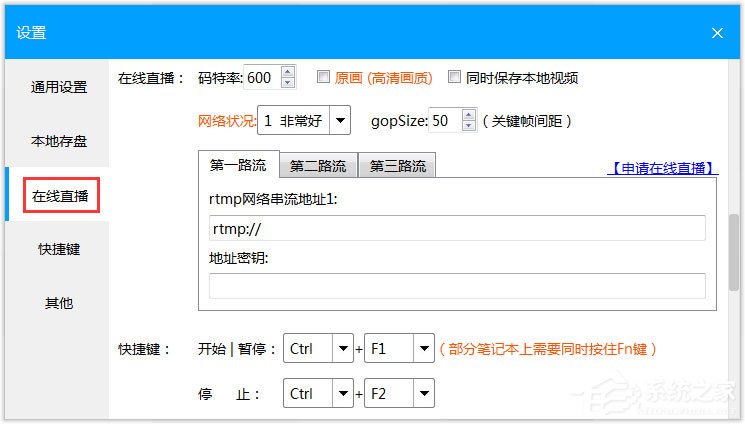
Task: Click the rtmp网络串流地址1 input field
Action: pyautogui.click(x=457, y=228)
